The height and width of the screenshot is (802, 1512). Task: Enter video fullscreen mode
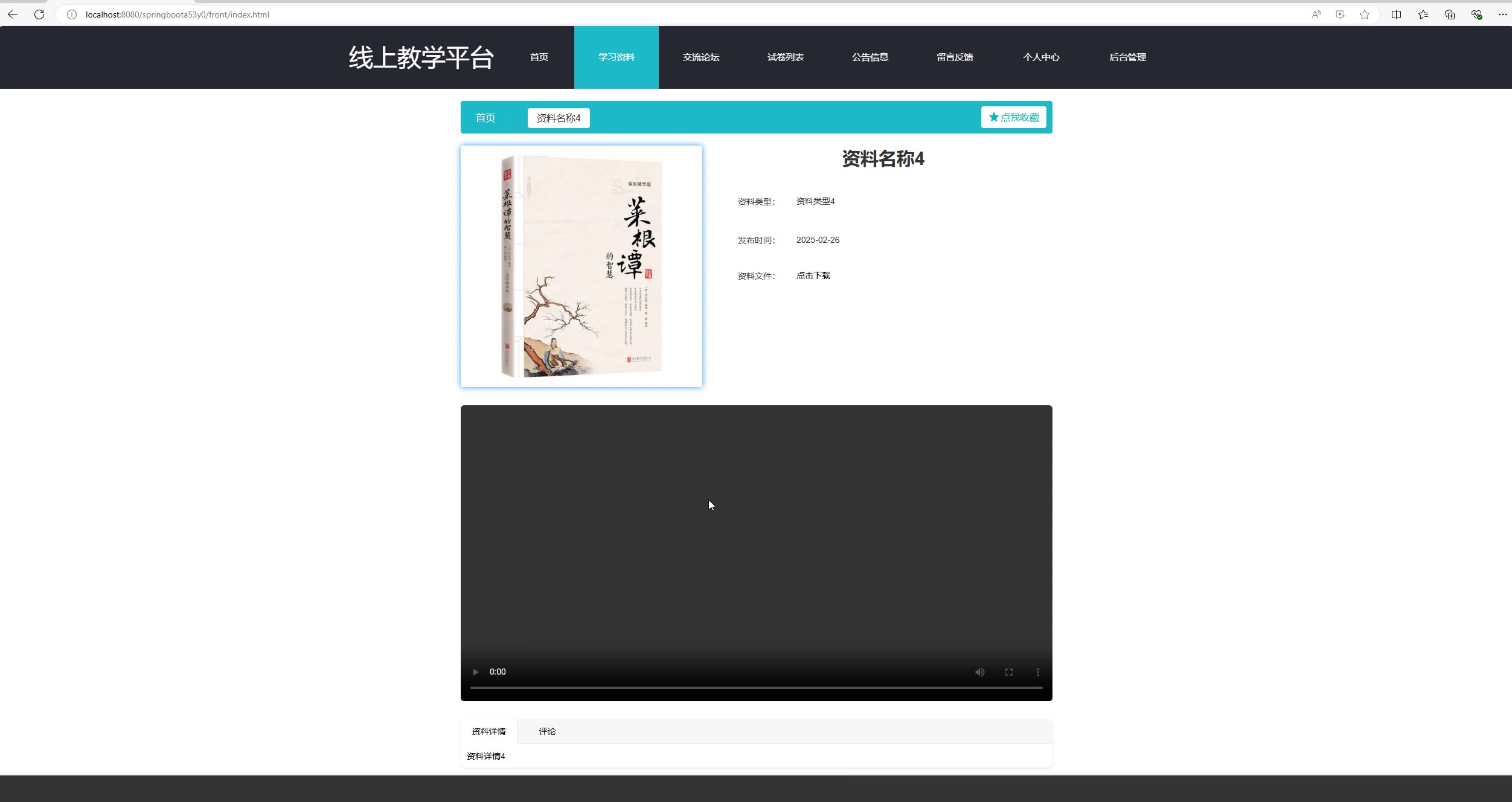[1009, 672]
